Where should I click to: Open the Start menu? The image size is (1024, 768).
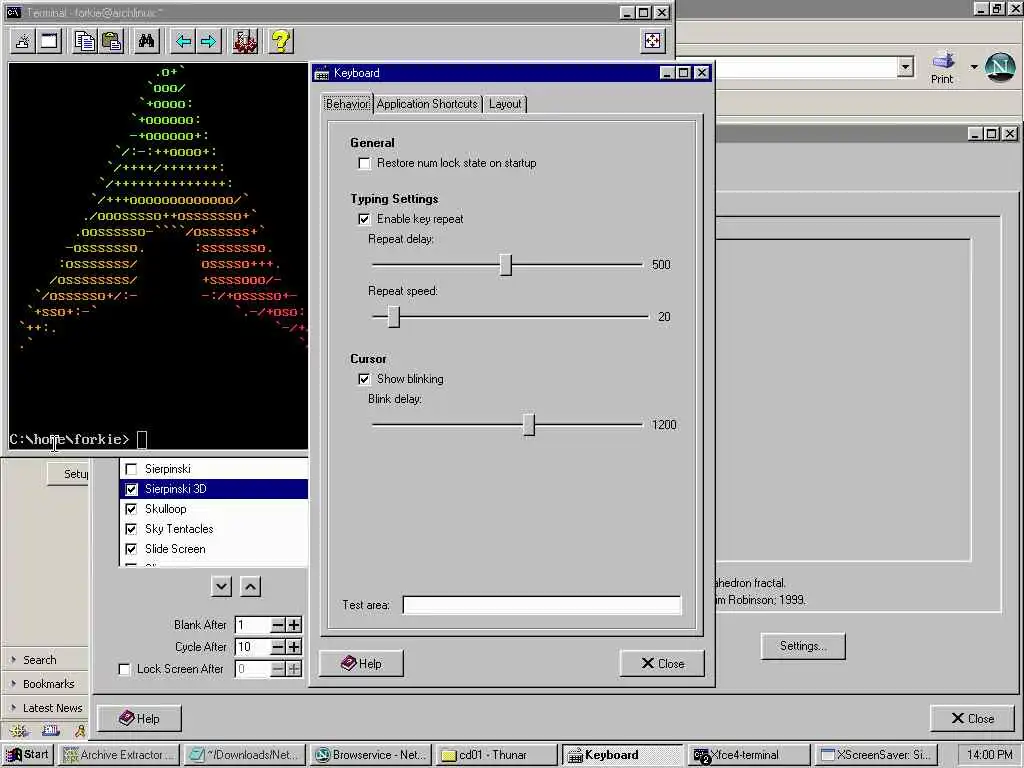[x=28, y=755]
